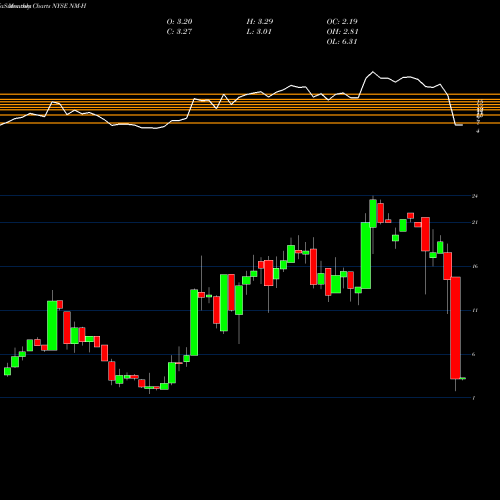Click the close price value C: 3.27

pyautogui.click(x=179, y=32)
